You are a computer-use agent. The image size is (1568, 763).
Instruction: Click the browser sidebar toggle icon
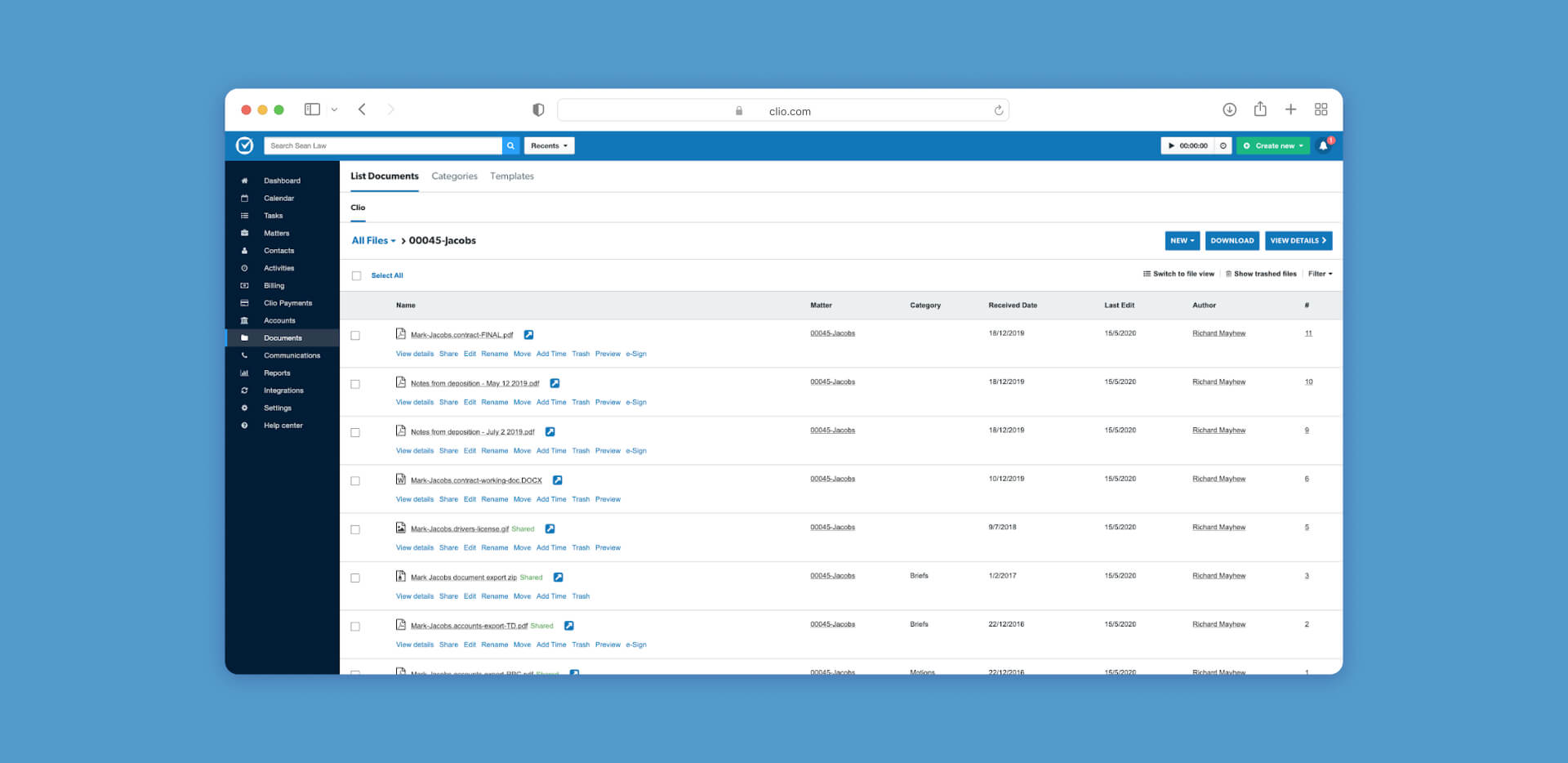pos(312,109)
